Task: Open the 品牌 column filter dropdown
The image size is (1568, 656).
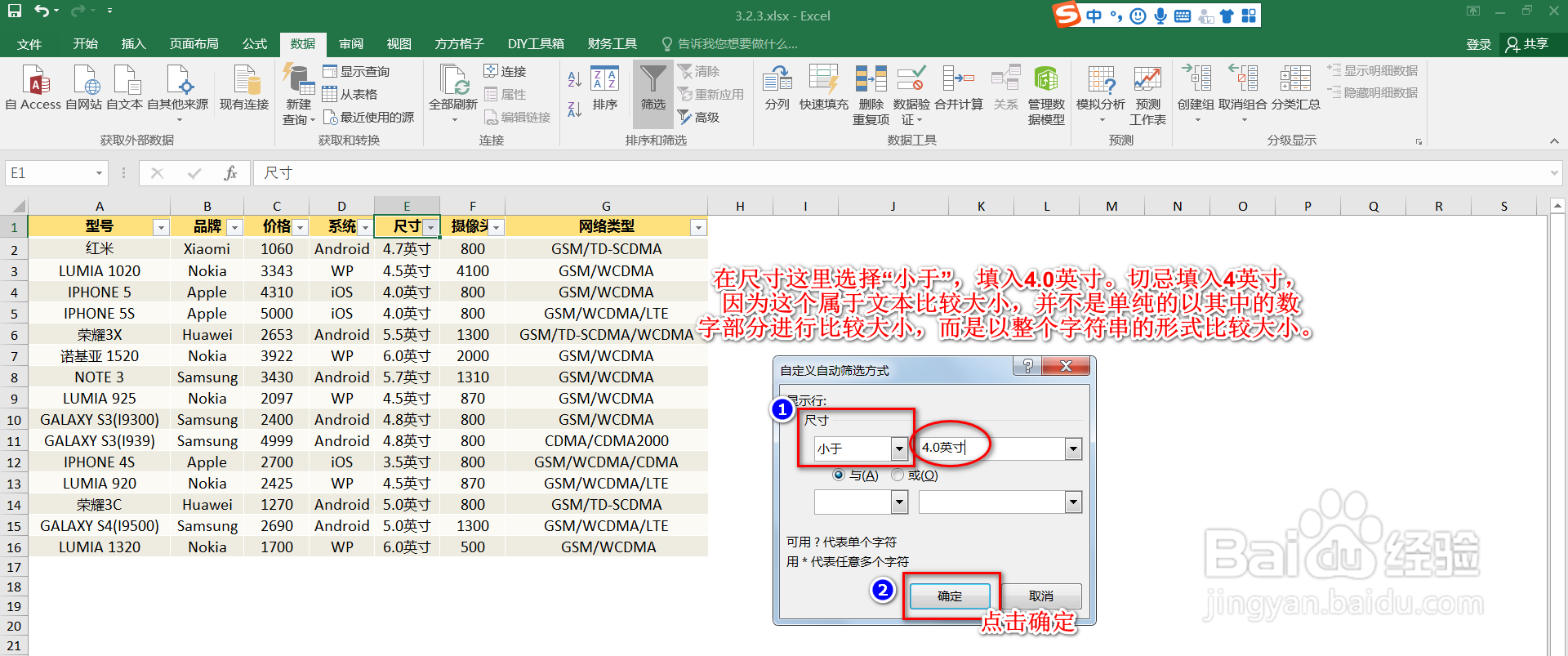Action: (234, 227)
